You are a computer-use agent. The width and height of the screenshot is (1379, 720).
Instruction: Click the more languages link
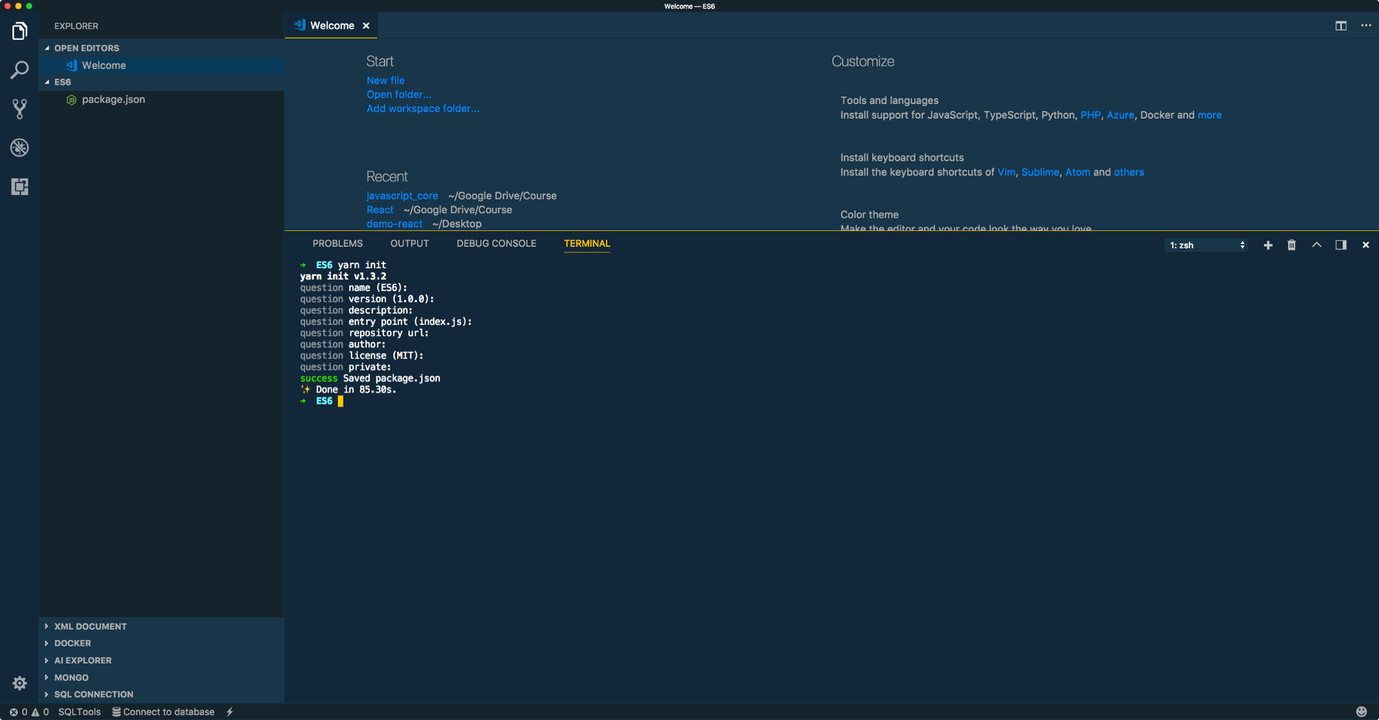coord(1210,115)
